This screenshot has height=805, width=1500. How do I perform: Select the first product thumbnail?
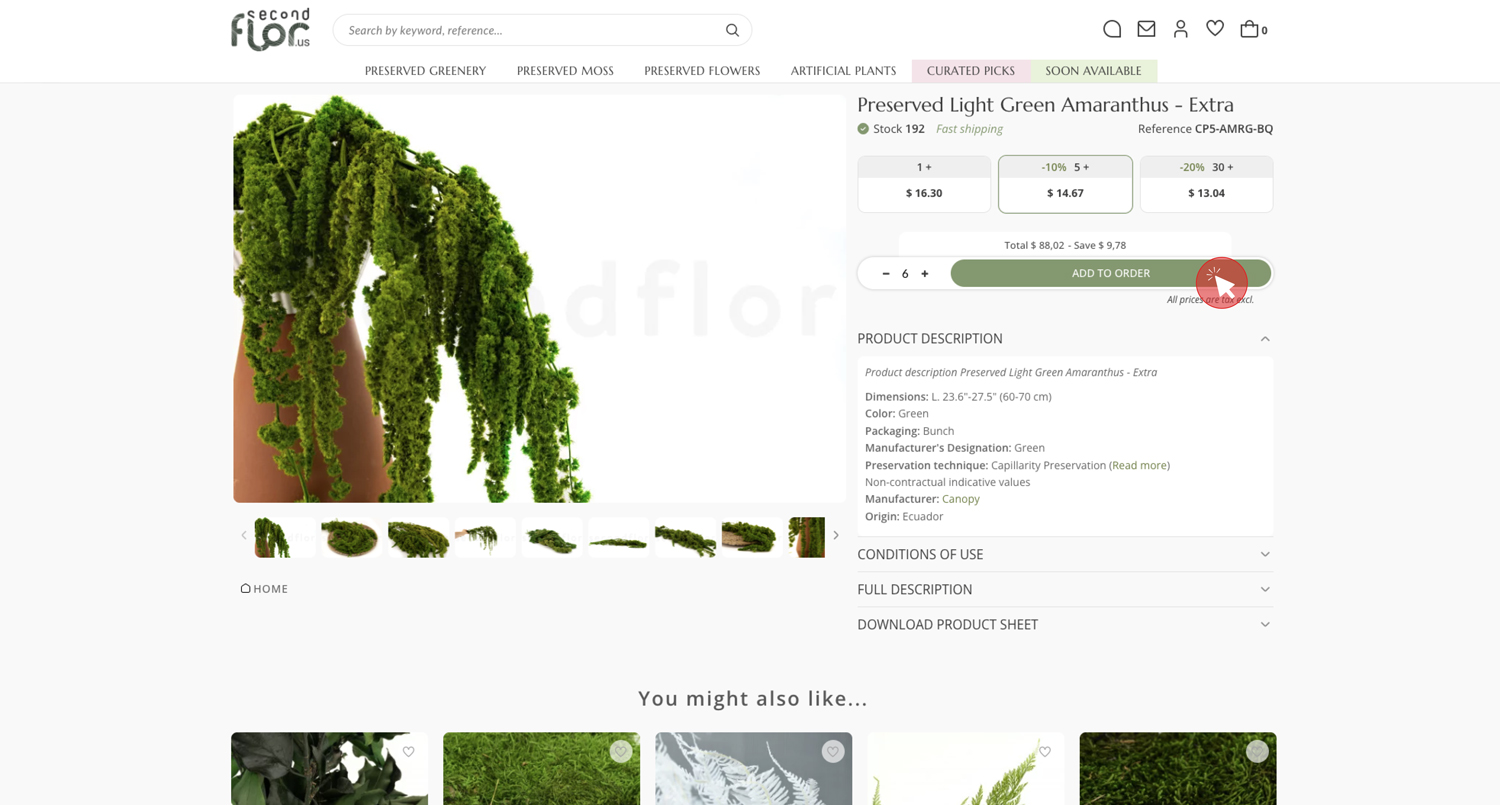pos(285,537)
